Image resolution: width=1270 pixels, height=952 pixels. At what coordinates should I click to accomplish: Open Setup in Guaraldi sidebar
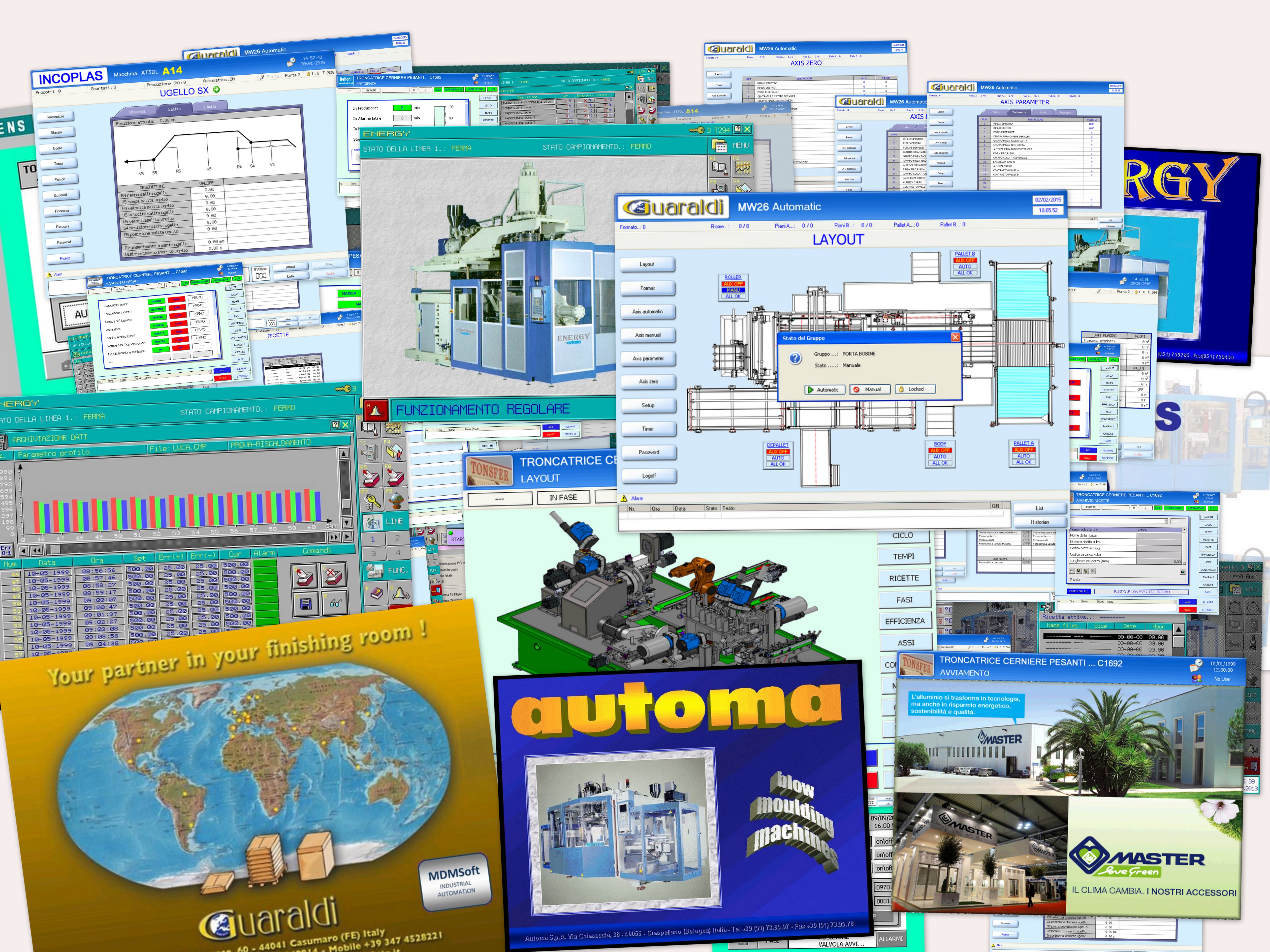pyautogui.click(x=648, y=406)
